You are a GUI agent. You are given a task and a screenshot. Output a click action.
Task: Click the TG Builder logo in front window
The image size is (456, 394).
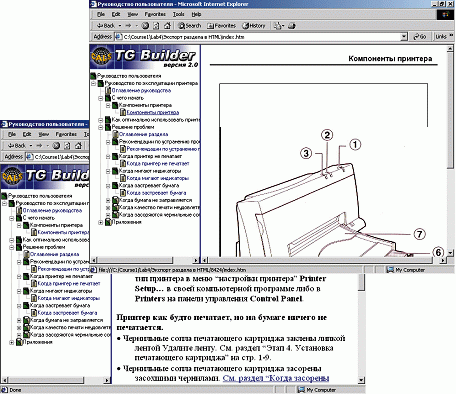coord(144,57)
